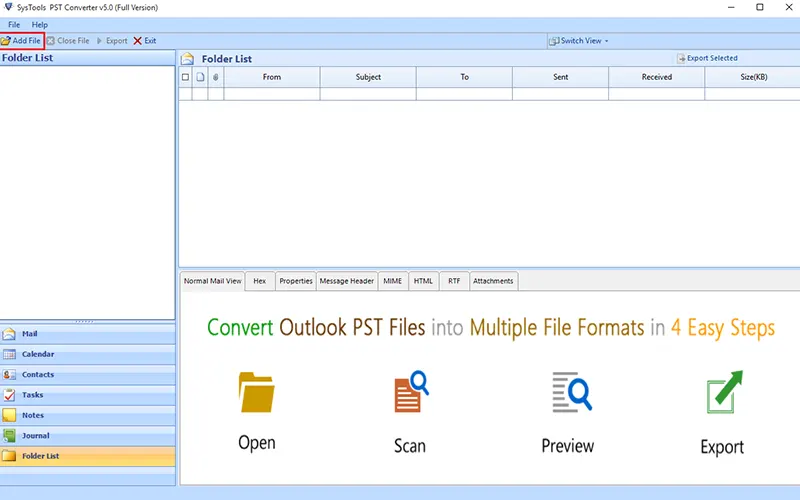Switch to the Normal Mail View tab

213,281
